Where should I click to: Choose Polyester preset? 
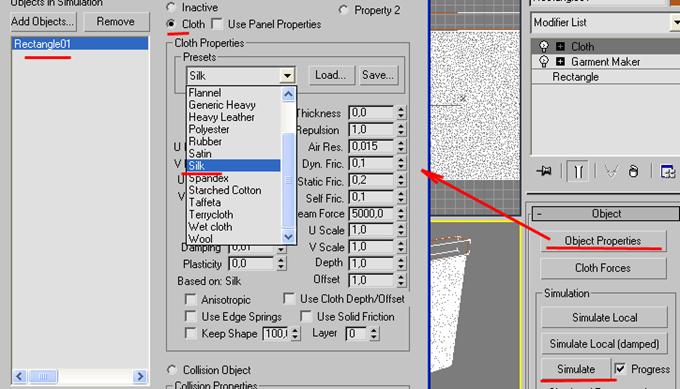tap(233, 129)
